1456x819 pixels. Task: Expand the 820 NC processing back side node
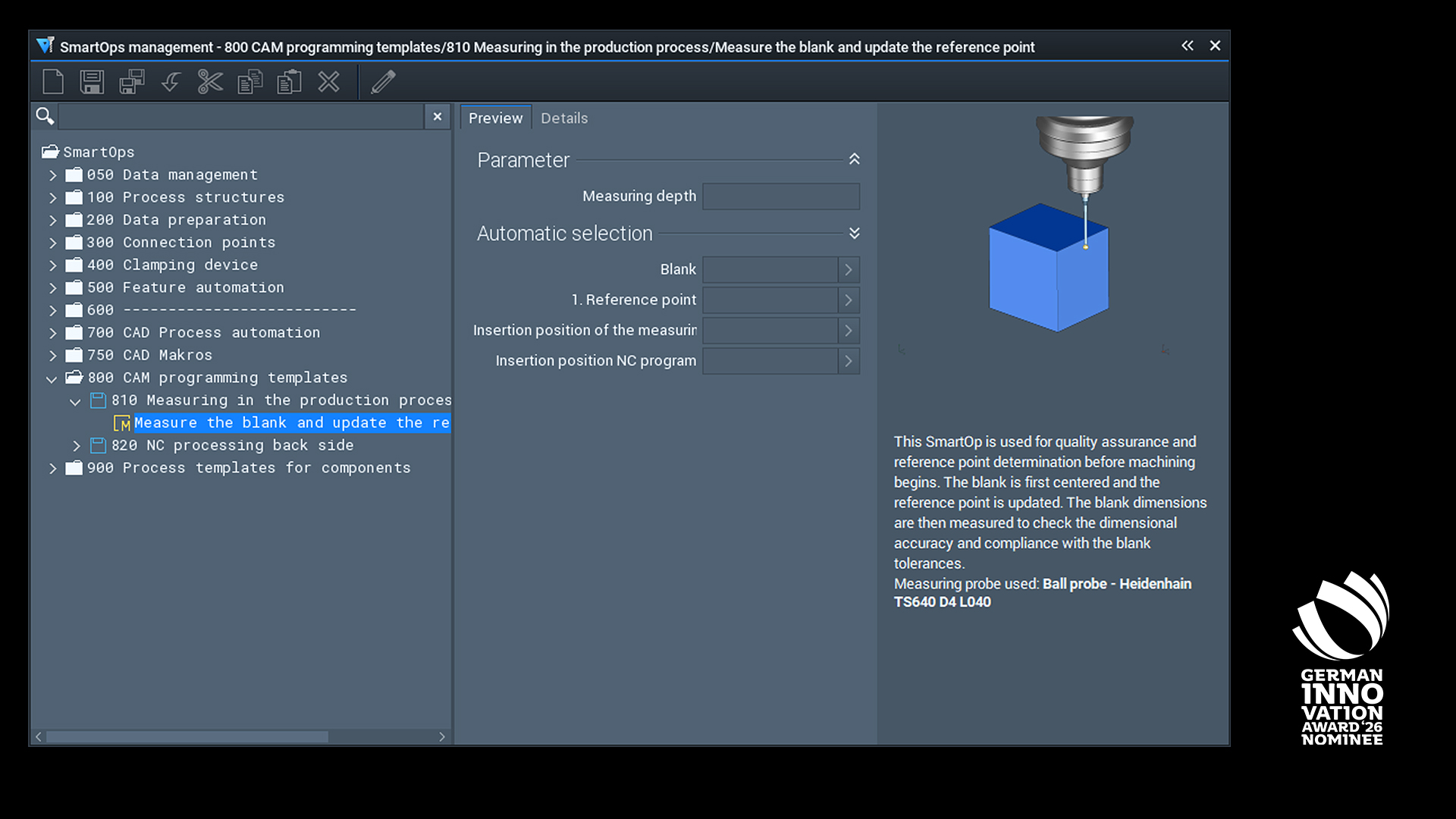(x=76, y=446)
